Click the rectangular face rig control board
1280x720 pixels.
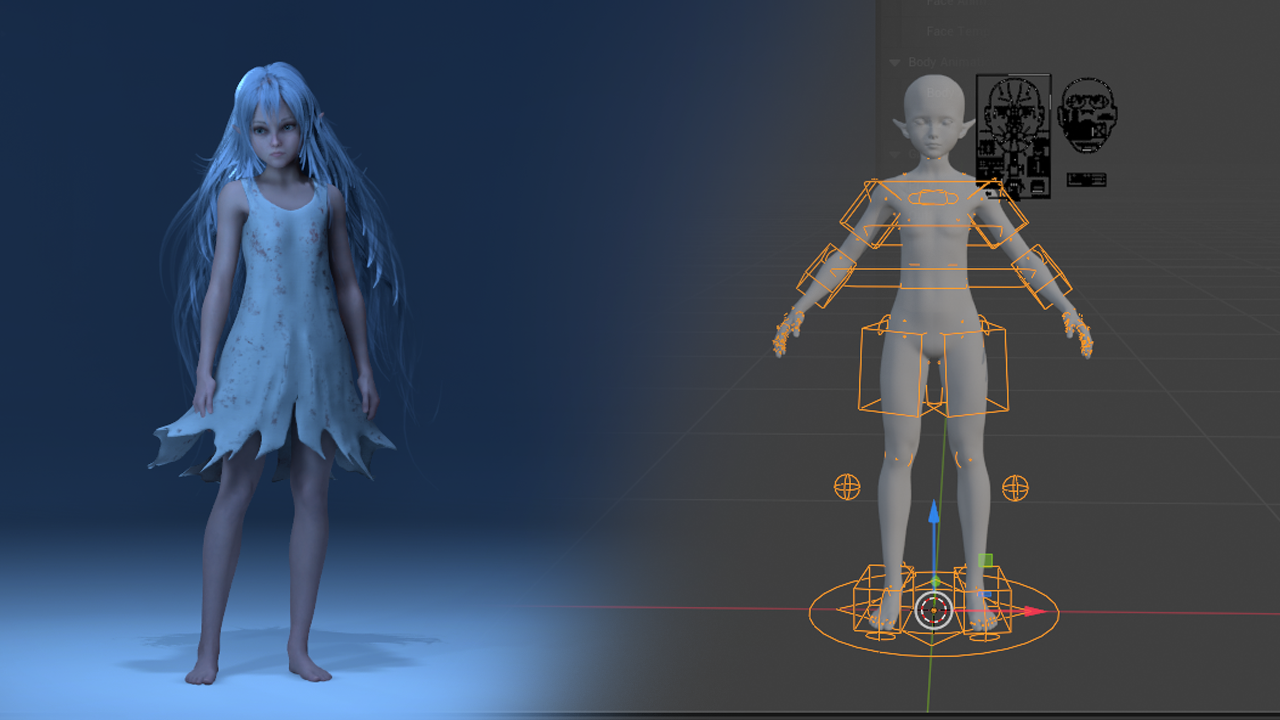(x=1013, y=136)
